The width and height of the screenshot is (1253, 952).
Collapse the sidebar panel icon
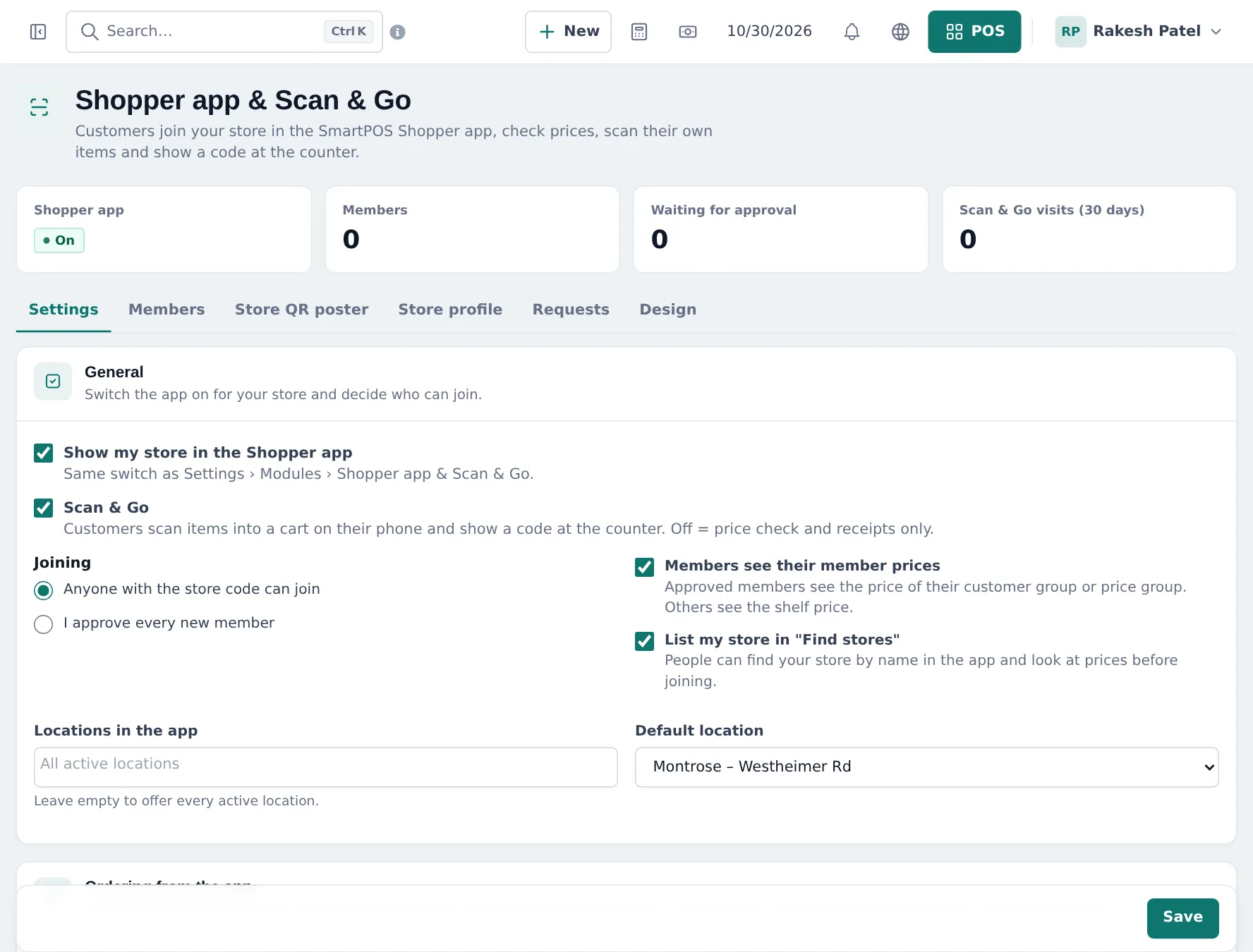point(38,32)
